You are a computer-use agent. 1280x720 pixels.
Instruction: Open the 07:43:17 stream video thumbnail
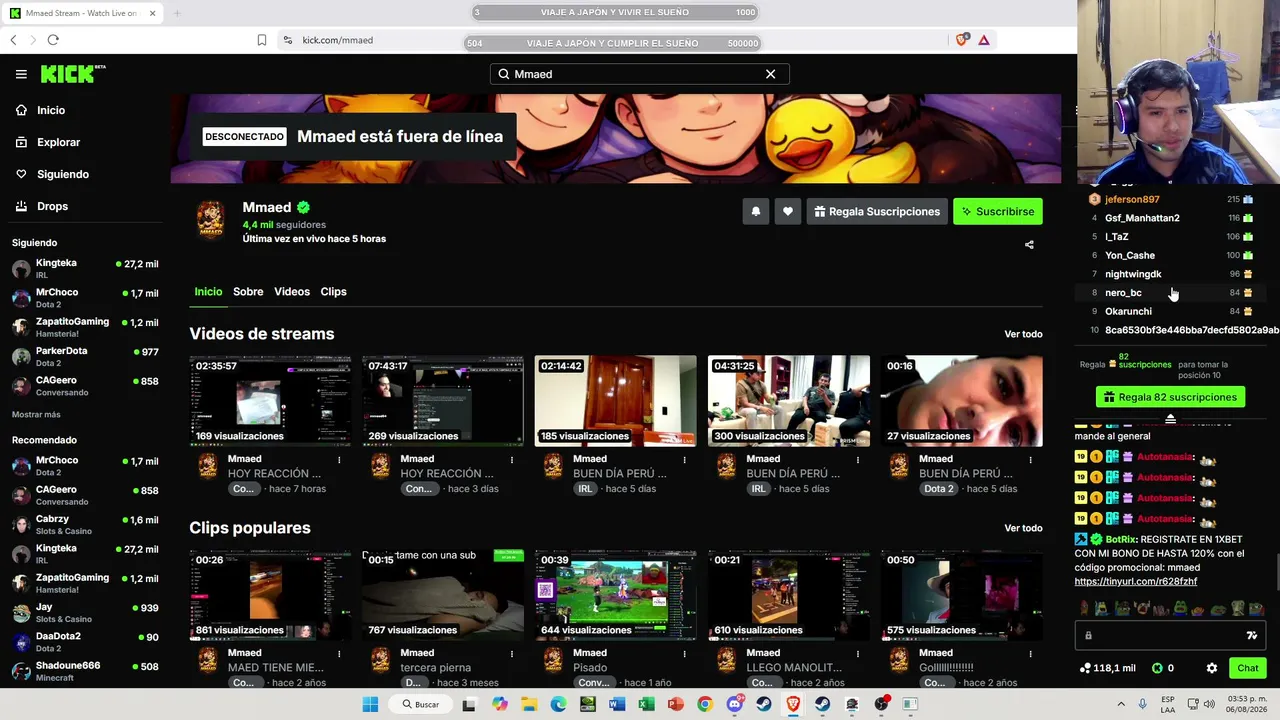tap(443, 400)
